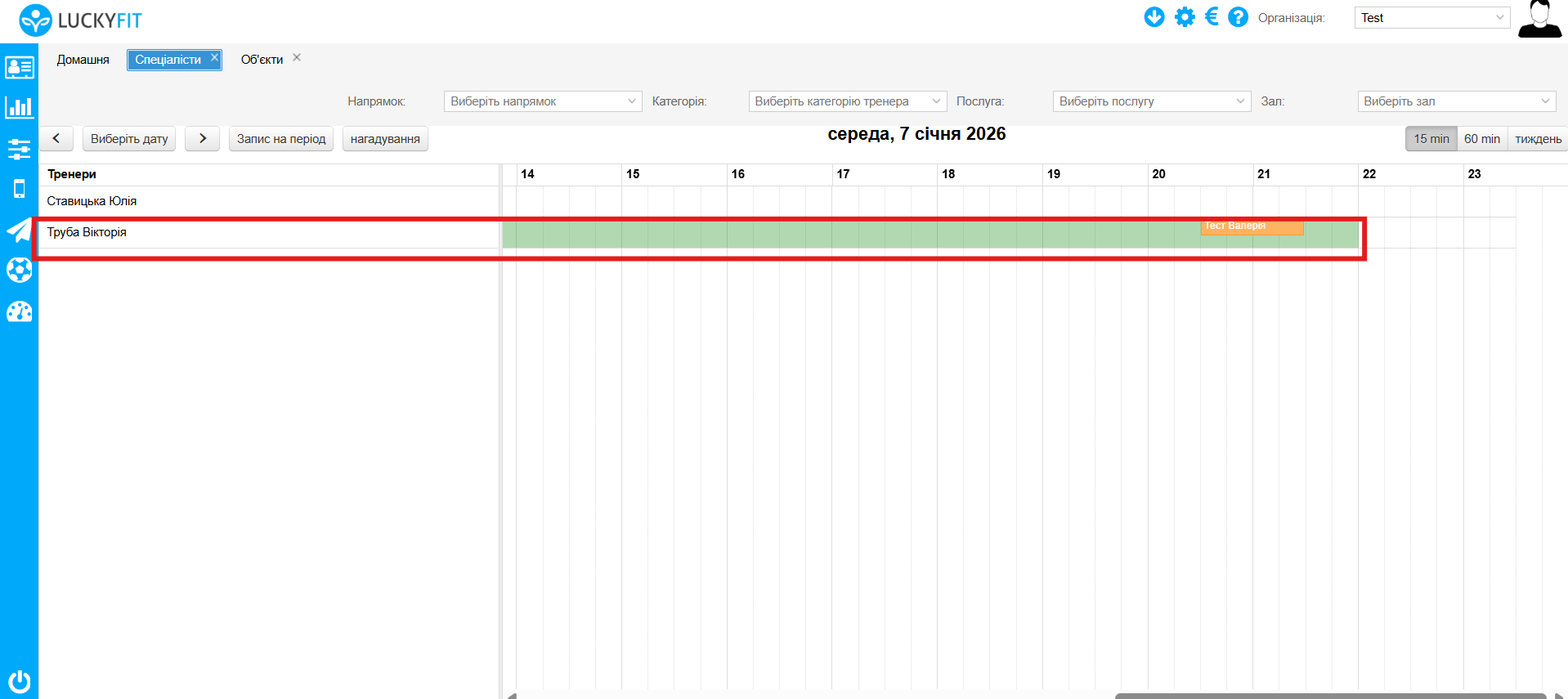Click the euro currency icon
The width and height of the screenshot is (1568, 699).
[x=1212, y=17]
